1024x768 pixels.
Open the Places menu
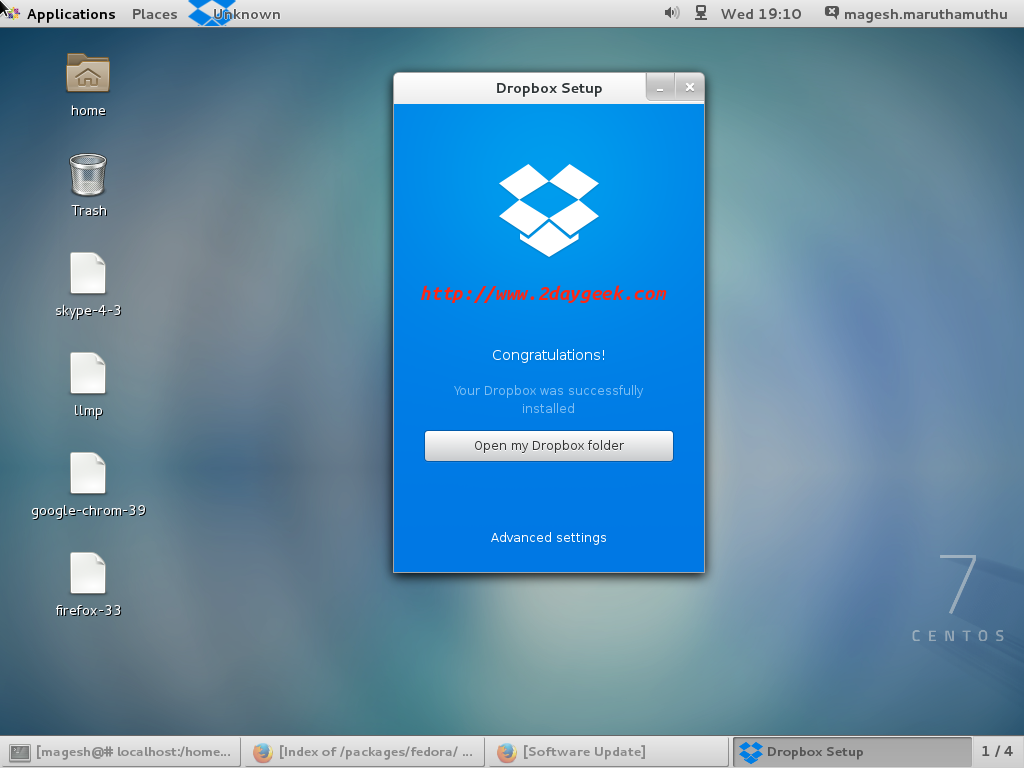pyautogui.click(x=154, y=14)
